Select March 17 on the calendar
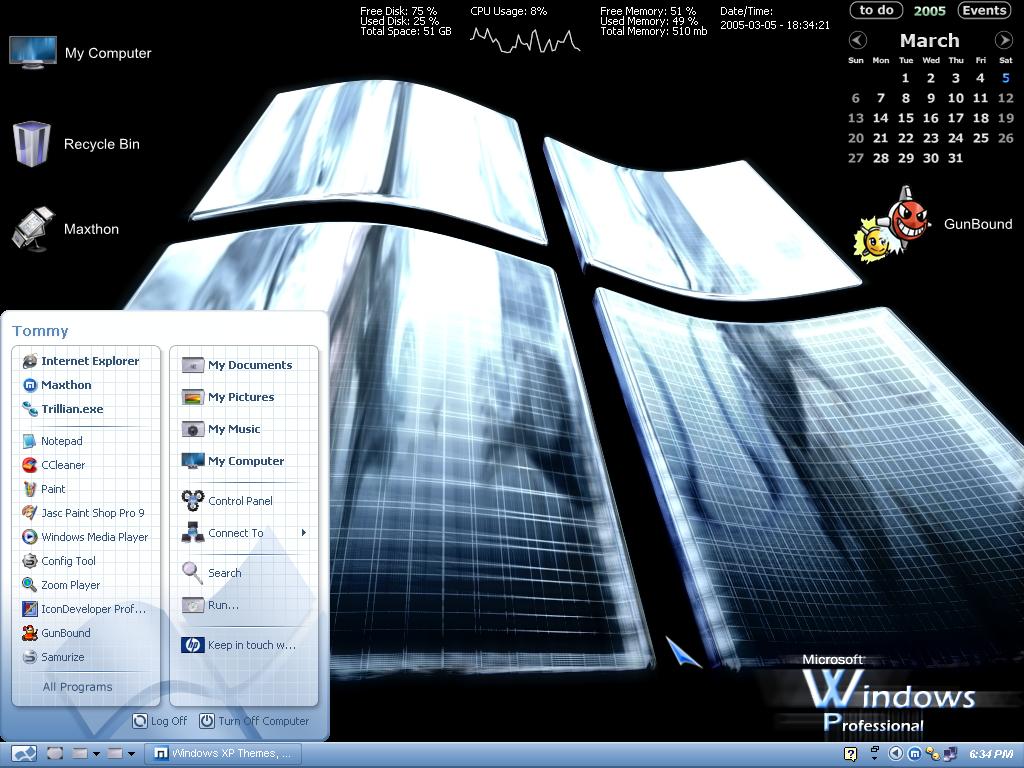The height and width of the screenshot is (768, 1024). [955, 118]
